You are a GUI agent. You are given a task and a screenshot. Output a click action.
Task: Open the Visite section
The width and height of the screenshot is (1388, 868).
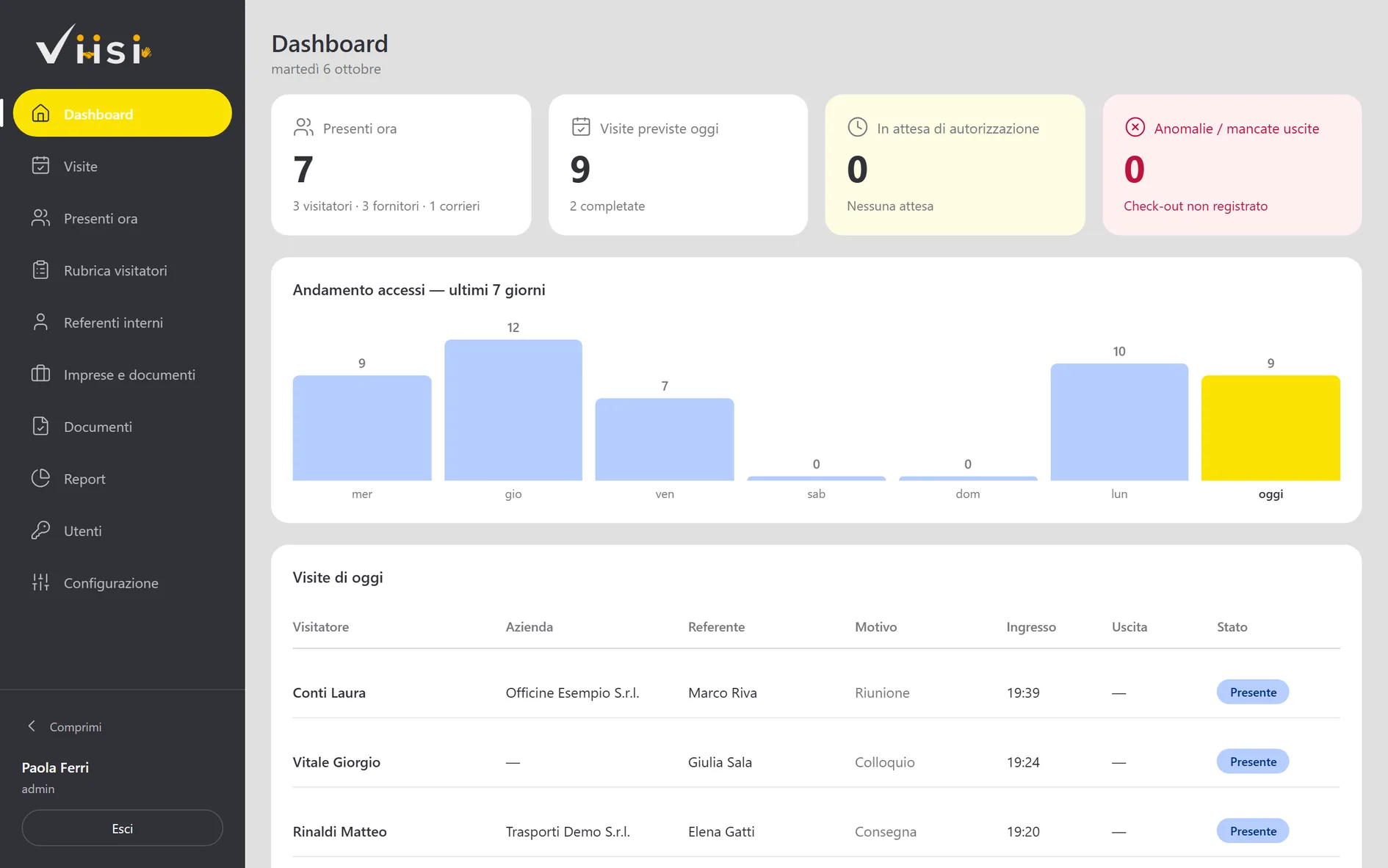[123, 166]
